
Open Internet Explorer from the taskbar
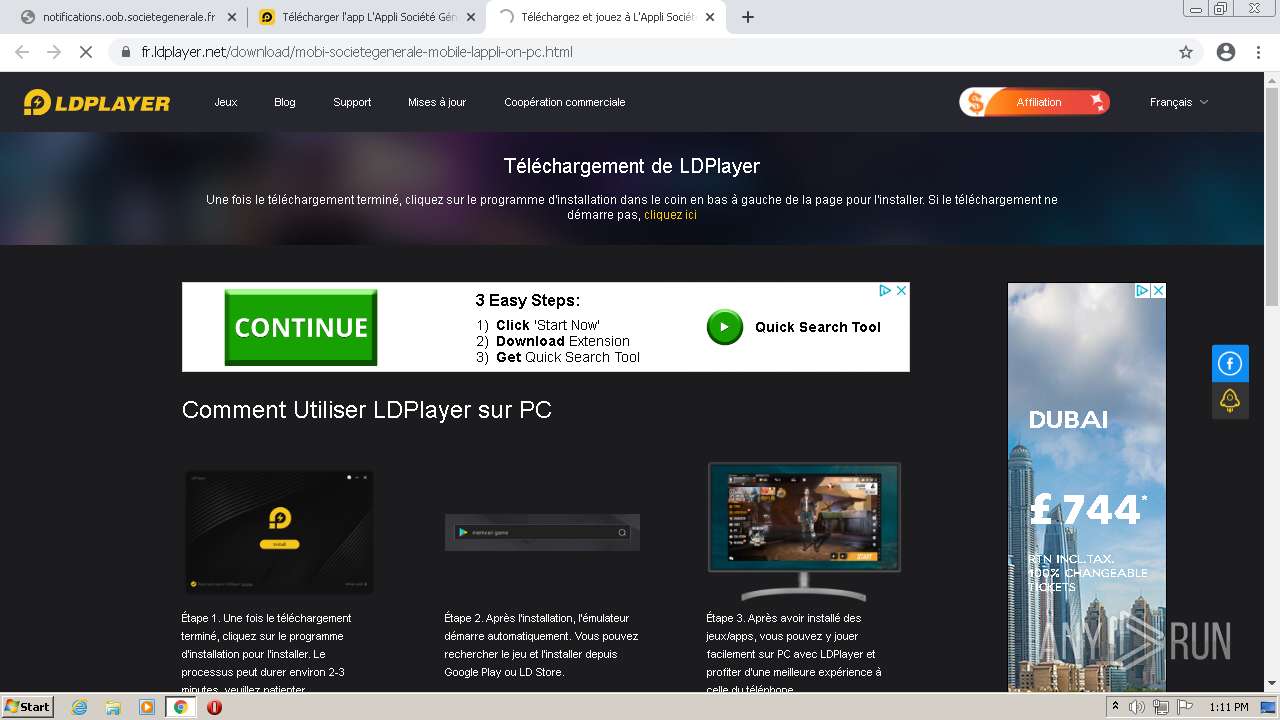pos(79,707)
